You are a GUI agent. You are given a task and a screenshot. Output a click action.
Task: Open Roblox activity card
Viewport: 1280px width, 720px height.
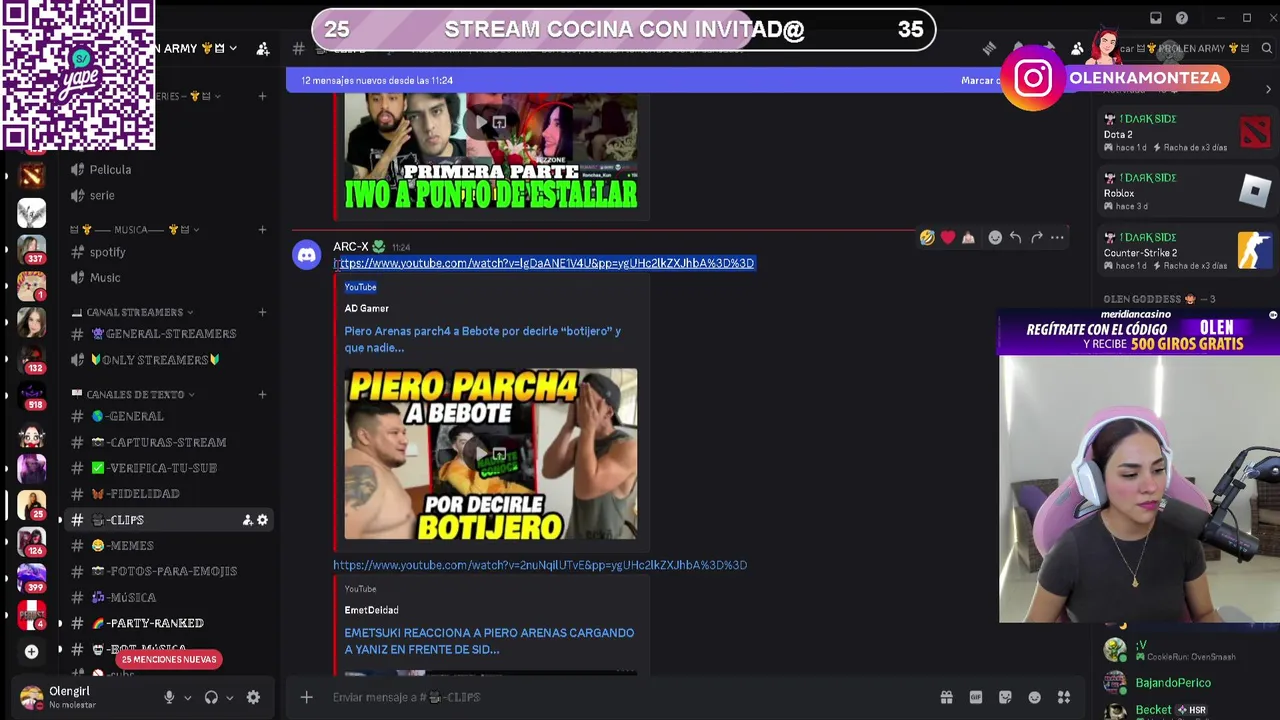tap(1186, 192)
